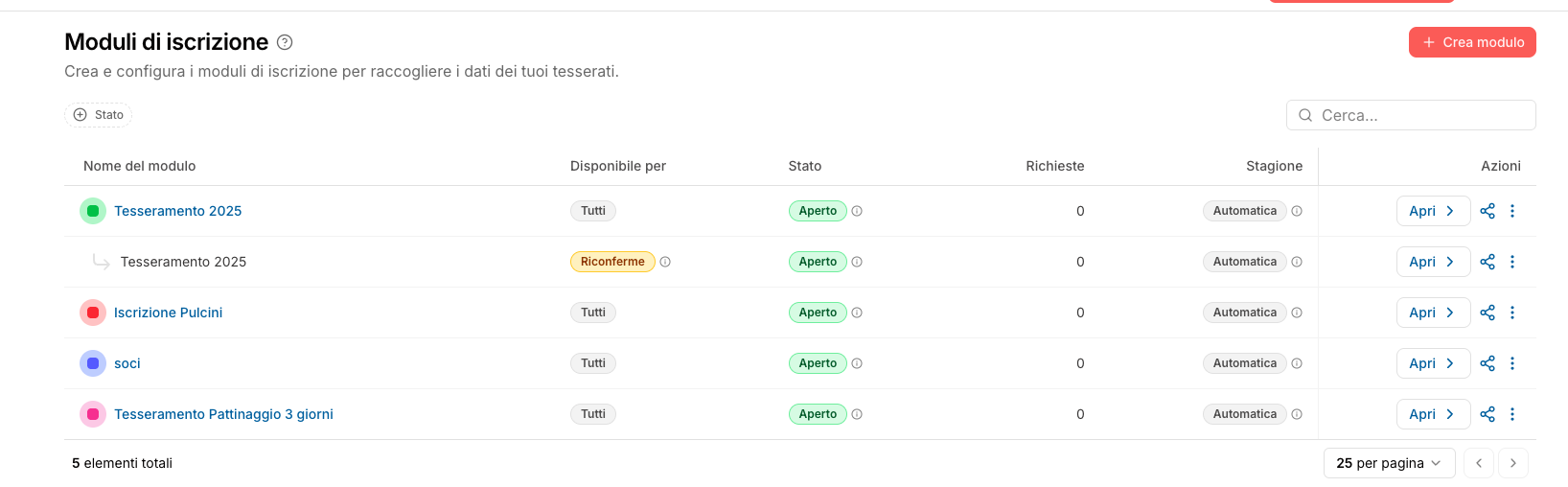
Task: Add the Stato filter
Action: (x=98, y=115)
